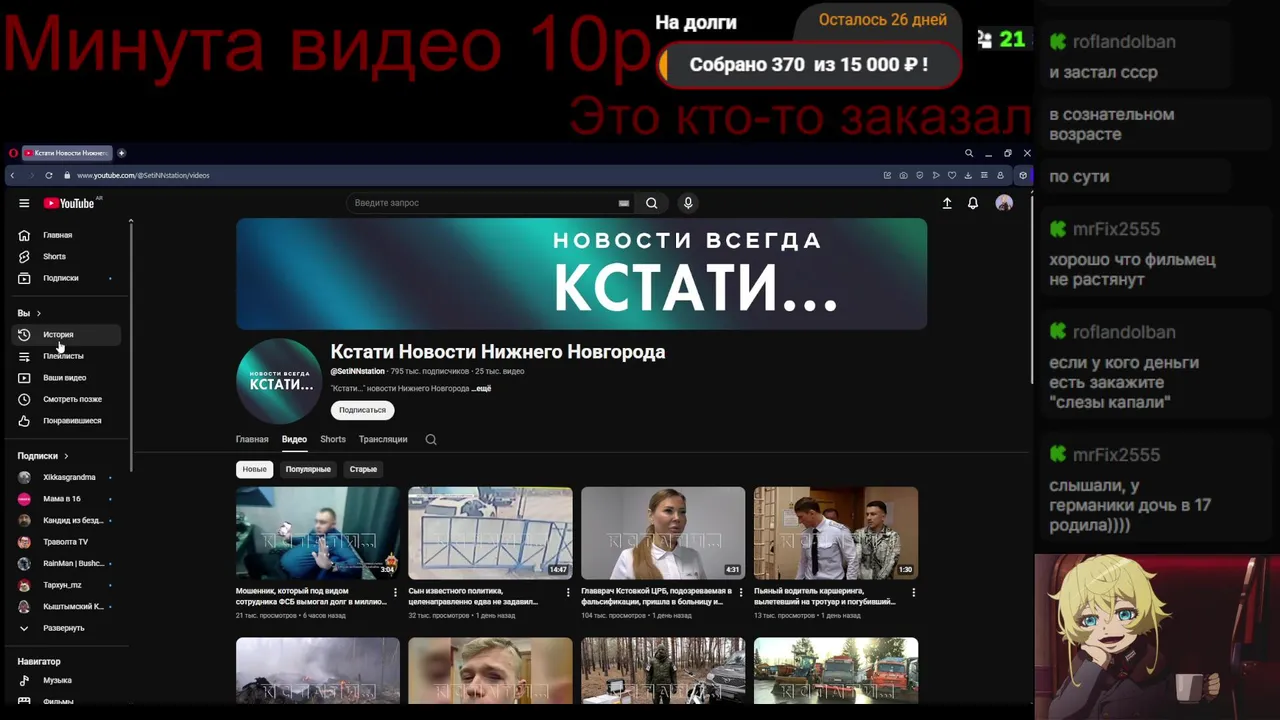Open the on-screen keyboard icon in search box

[624, 203]
